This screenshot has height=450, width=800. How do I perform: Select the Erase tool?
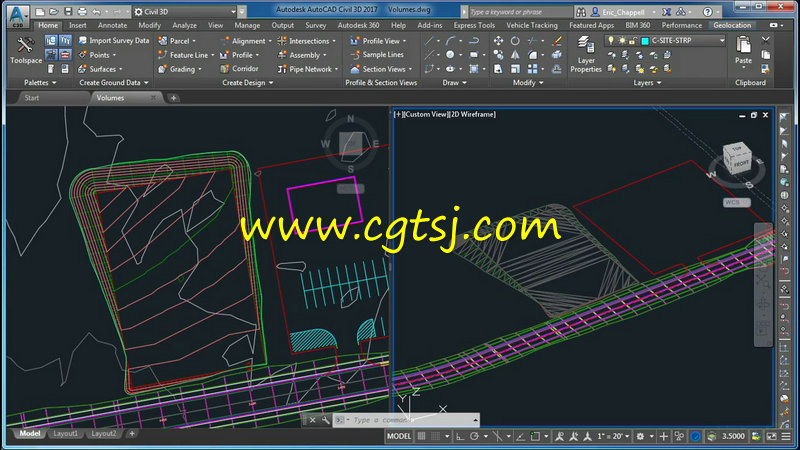coord(557,40)
